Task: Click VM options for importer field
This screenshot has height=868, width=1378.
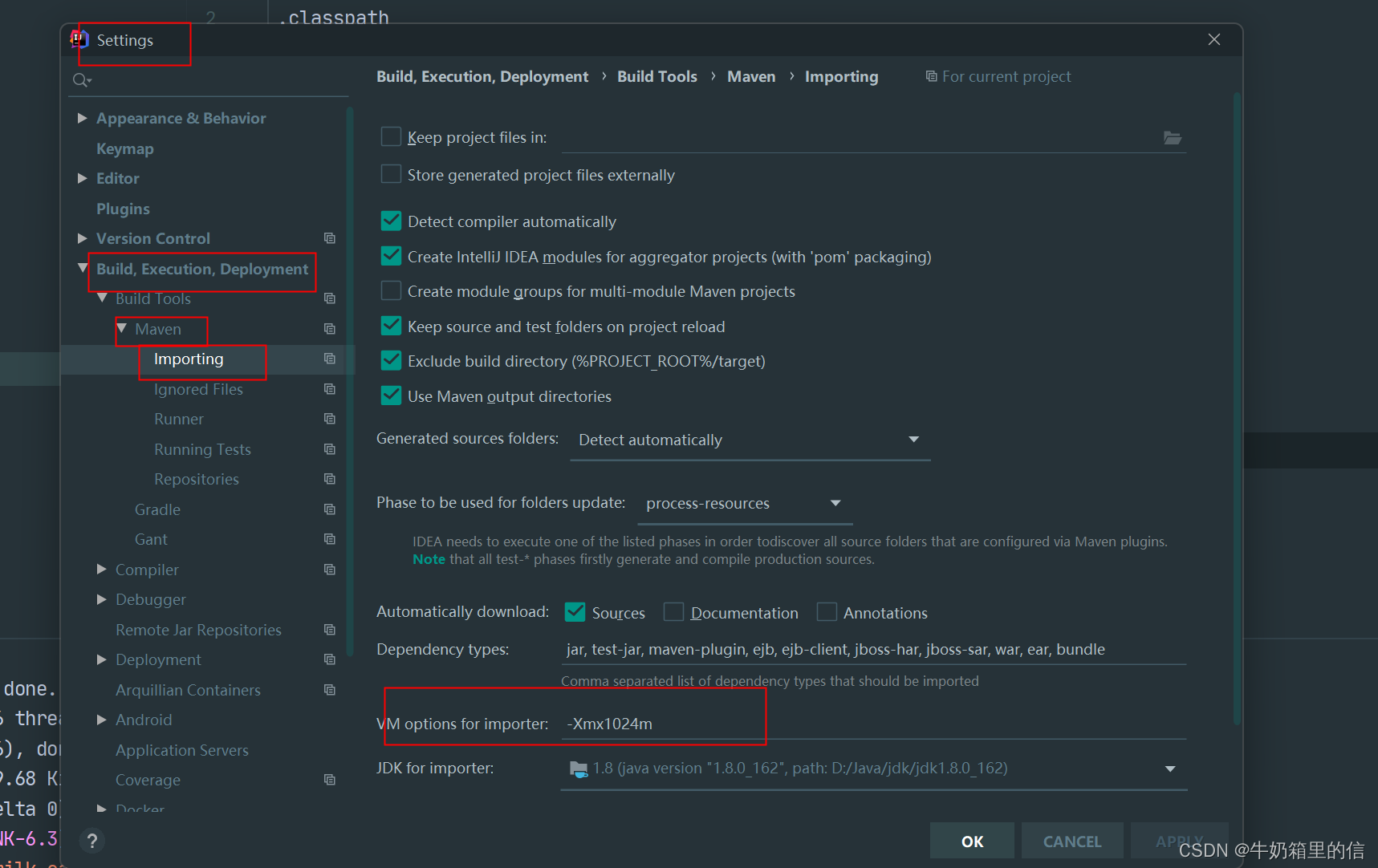Action: tap(873, 724)
